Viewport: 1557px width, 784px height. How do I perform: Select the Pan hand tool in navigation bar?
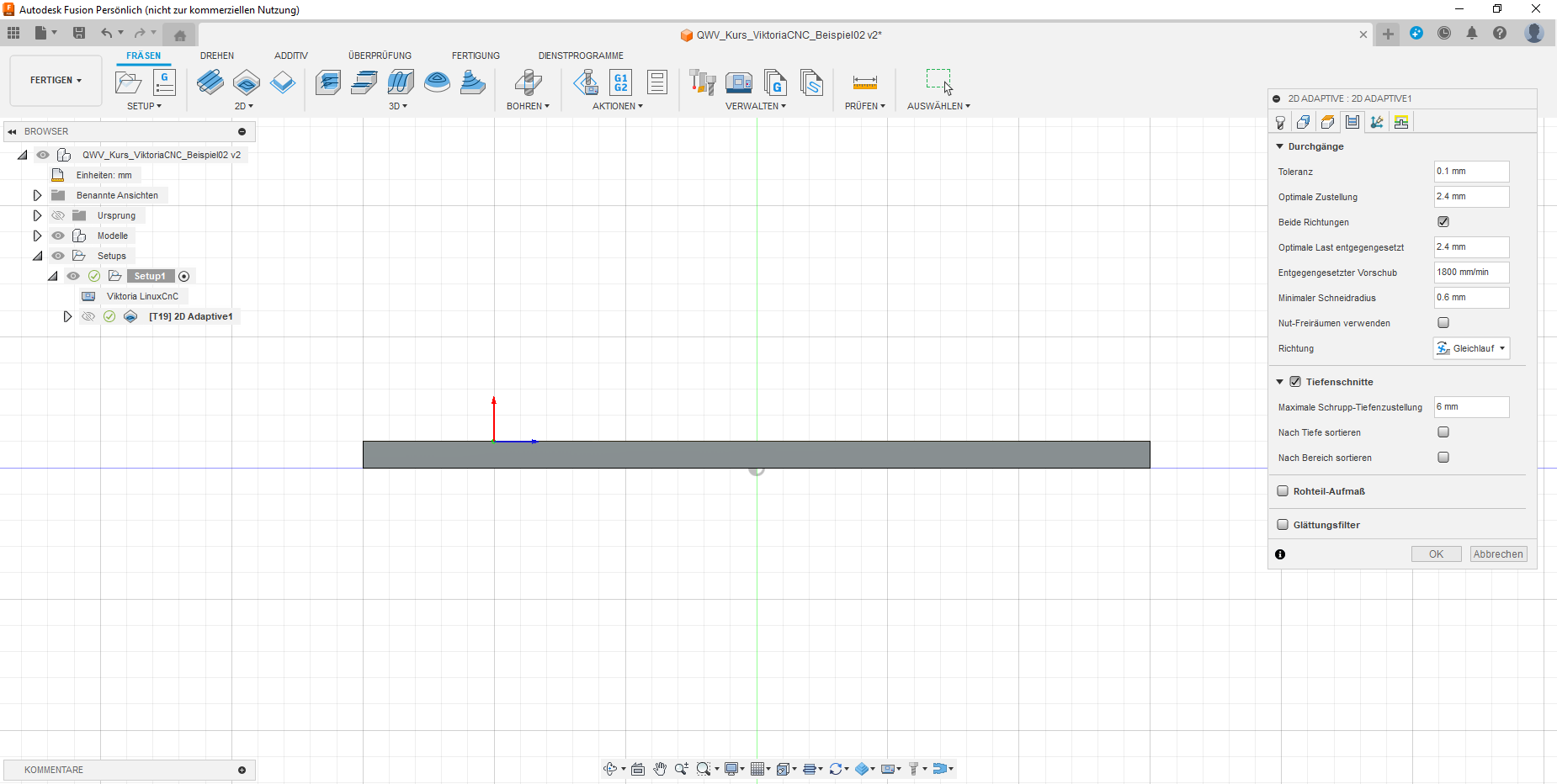click(x=660, y=769)
